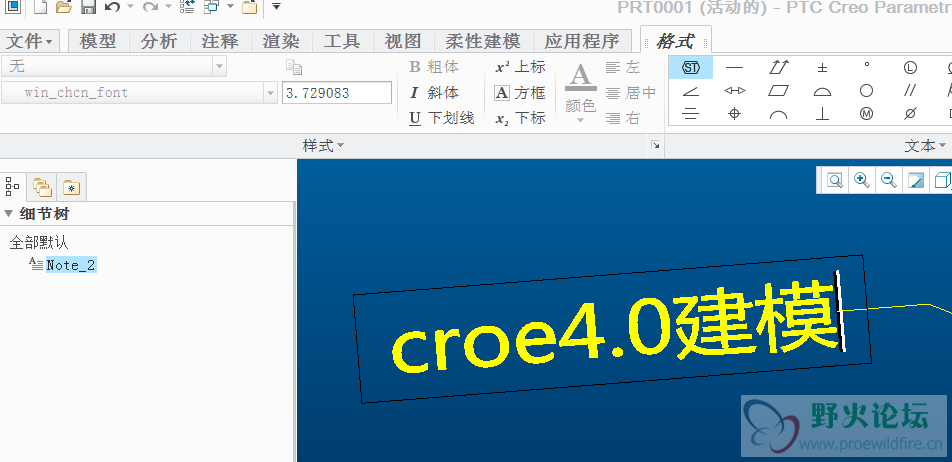This screenshot has height=462, width=952.
Task: Click the windows switcher icon
Action: pyautogui.click(x=212, y=7)
